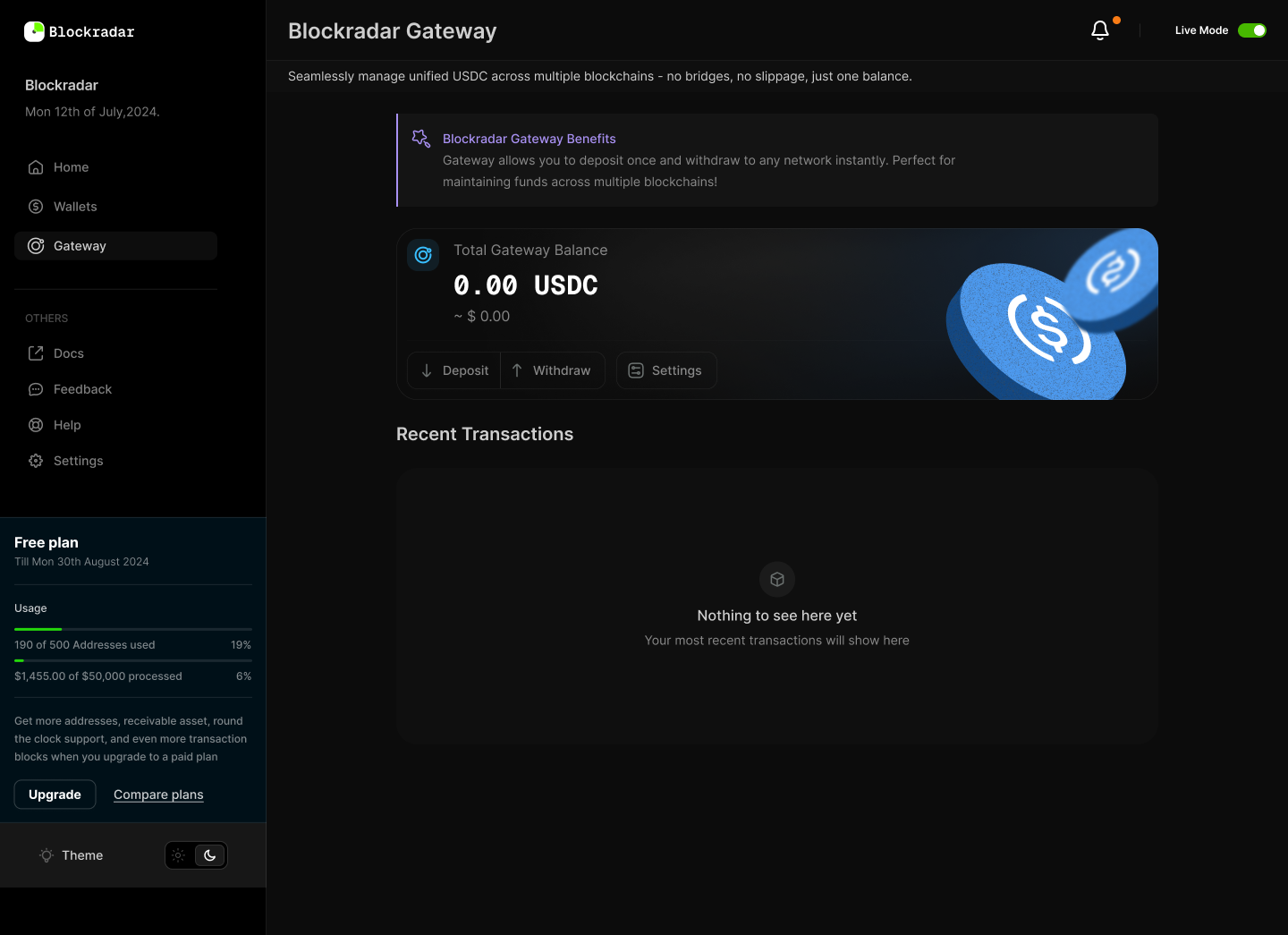
Task: Click the ~ $ 0.00 dollar equivalent text
Action: click(482, 317)
